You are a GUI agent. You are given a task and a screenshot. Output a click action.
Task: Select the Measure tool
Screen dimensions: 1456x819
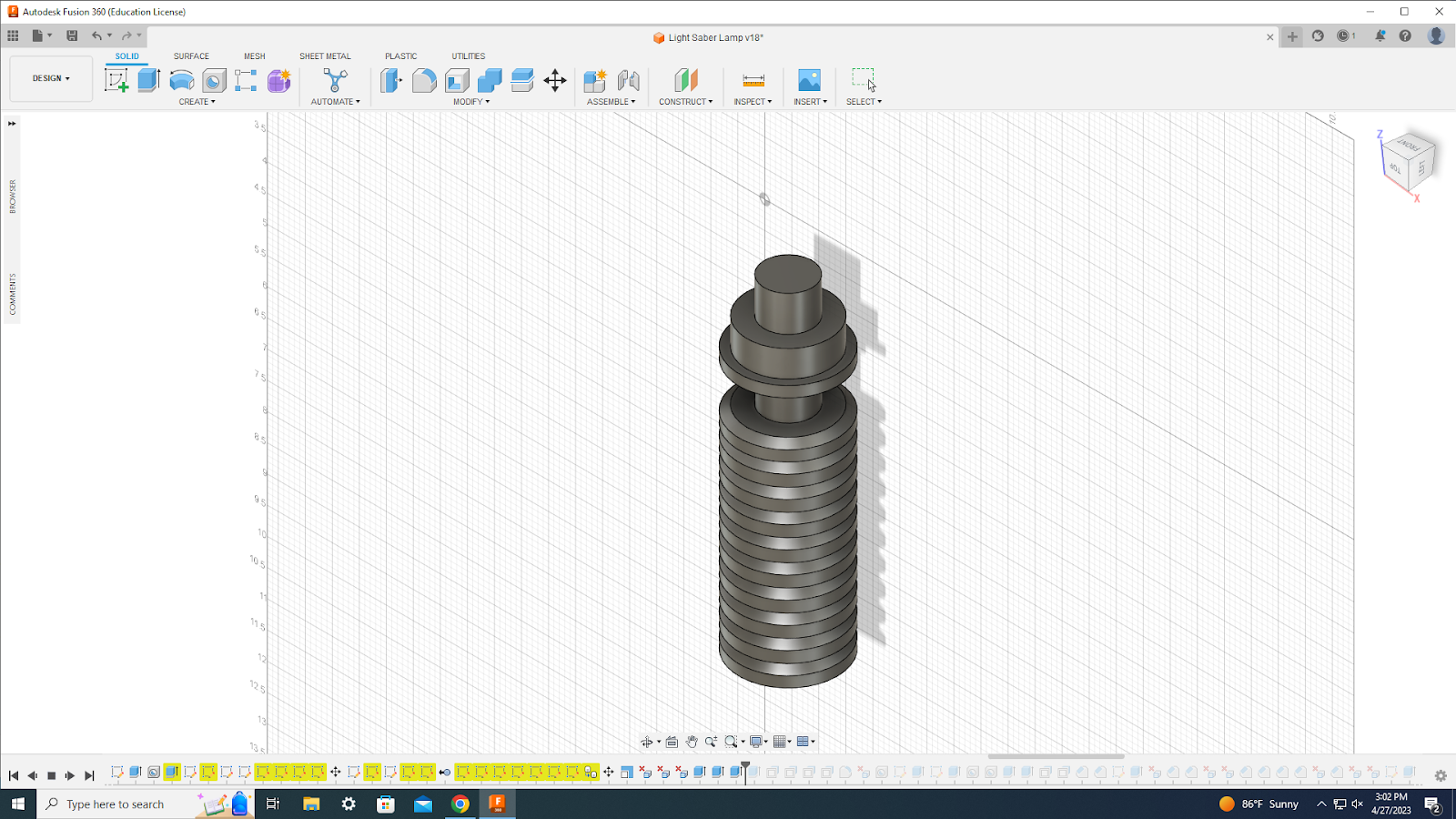[x=753, y=80]
